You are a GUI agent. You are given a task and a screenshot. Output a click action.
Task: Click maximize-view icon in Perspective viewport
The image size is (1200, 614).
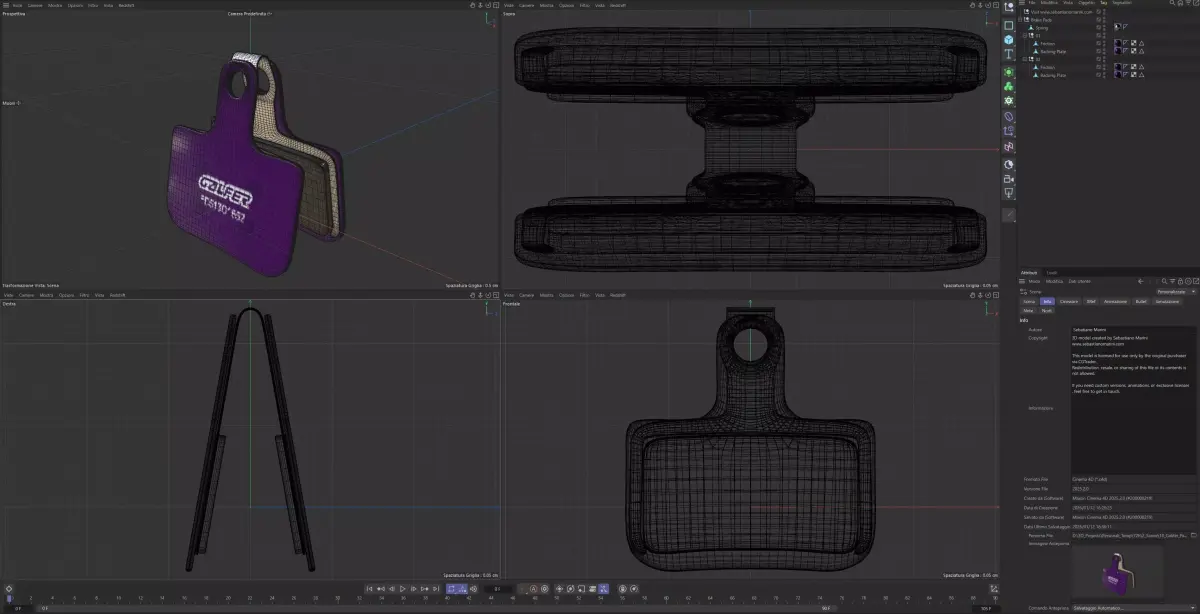tap(495, 5)
